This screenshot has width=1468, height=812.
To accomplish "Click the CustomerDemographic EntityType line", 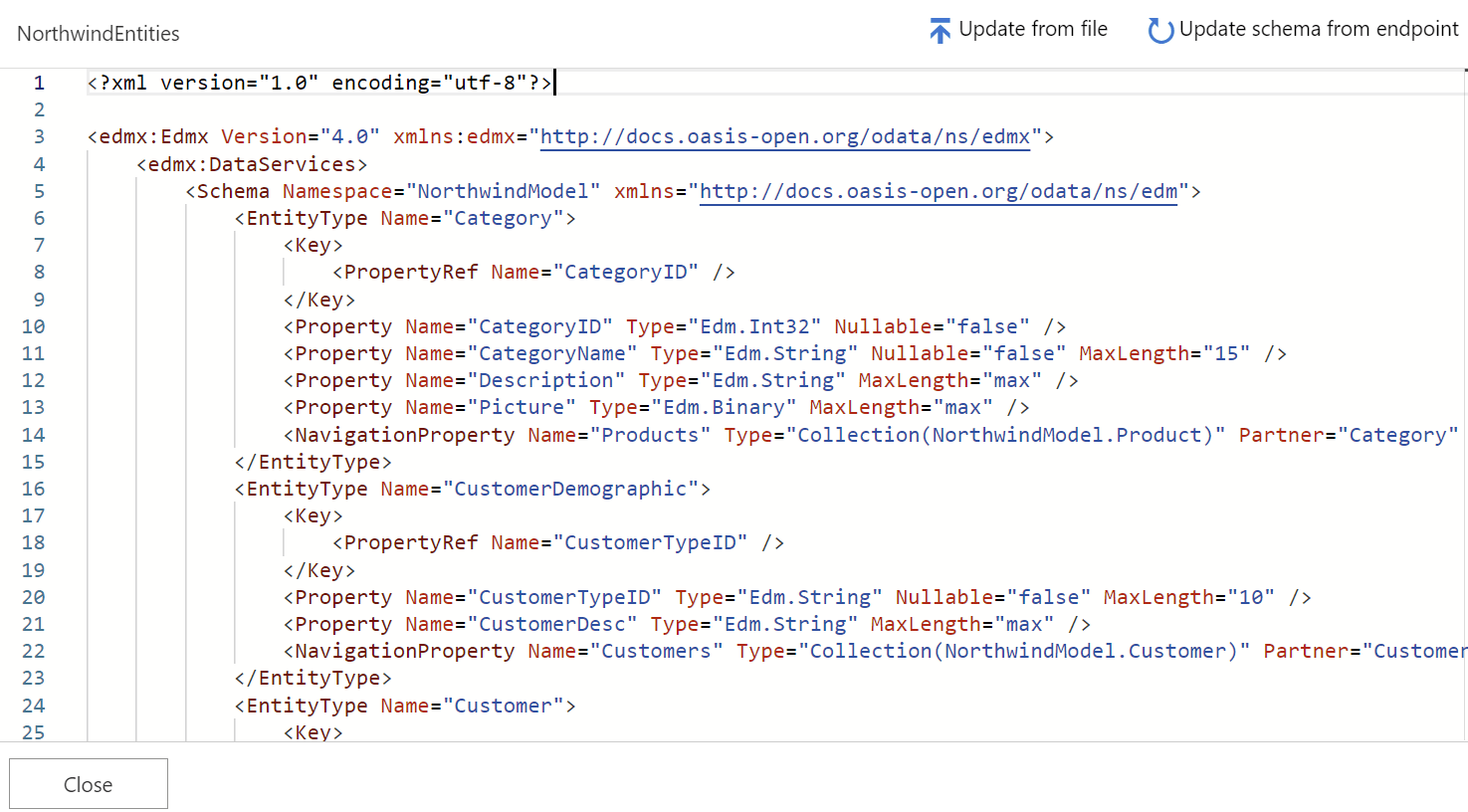I will pyautogui.click(x=473, y=489).
